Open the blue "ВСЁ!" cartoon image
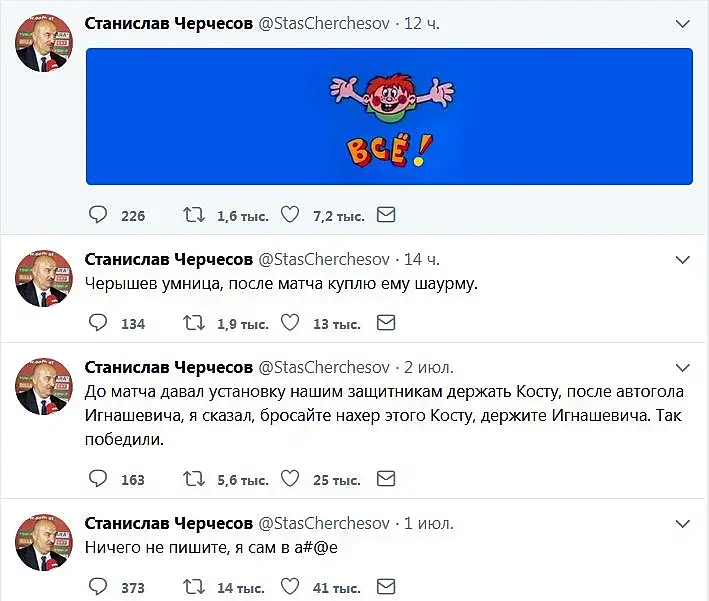Screen dimensions: 709x601 coord(389,116)
